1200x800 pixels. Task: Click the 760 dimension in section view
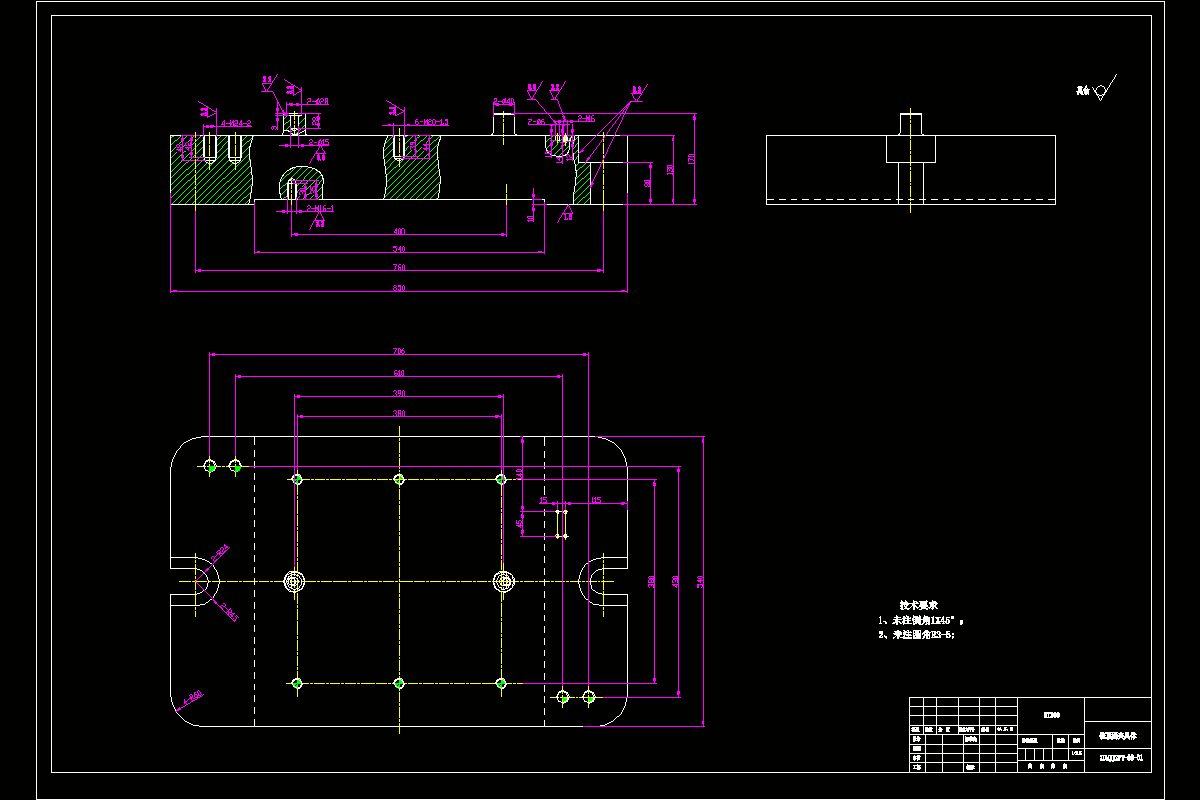[x=399, y=267]
